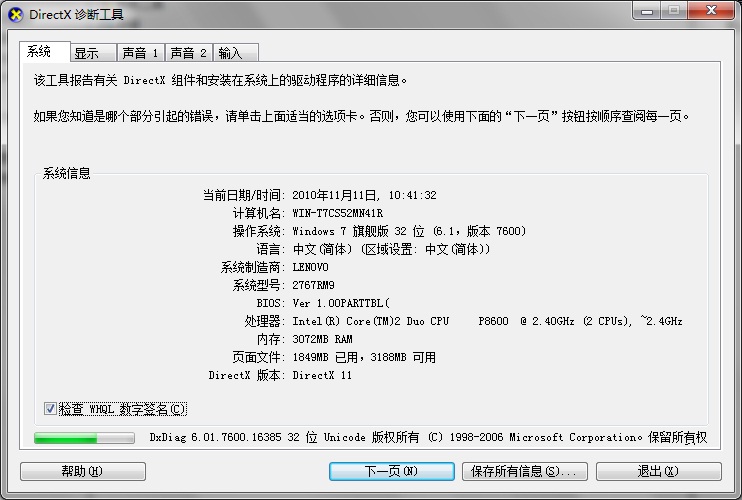Screen dimensions: 742x500
Task: Click the operating system value Windows 7 旗舰版
Action: click(x=409, y=231)
